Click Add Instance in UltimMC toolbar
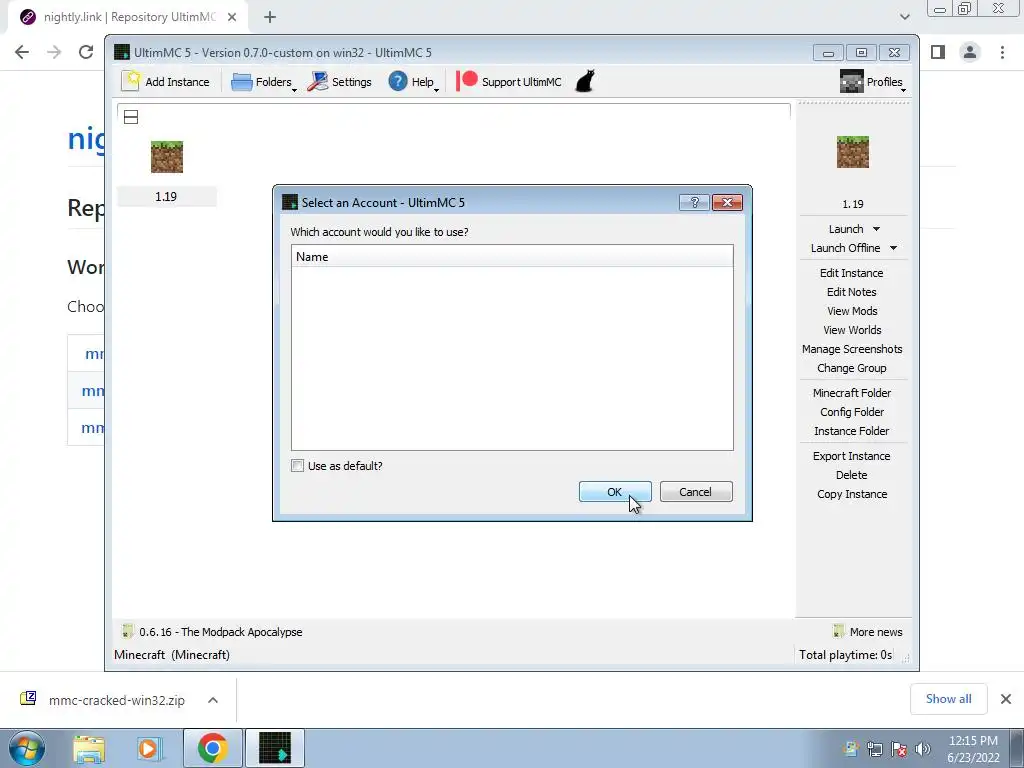Image resolution: width=1024 pixels, height=768 pixels. pyautogui.click(x=166, y=82)
